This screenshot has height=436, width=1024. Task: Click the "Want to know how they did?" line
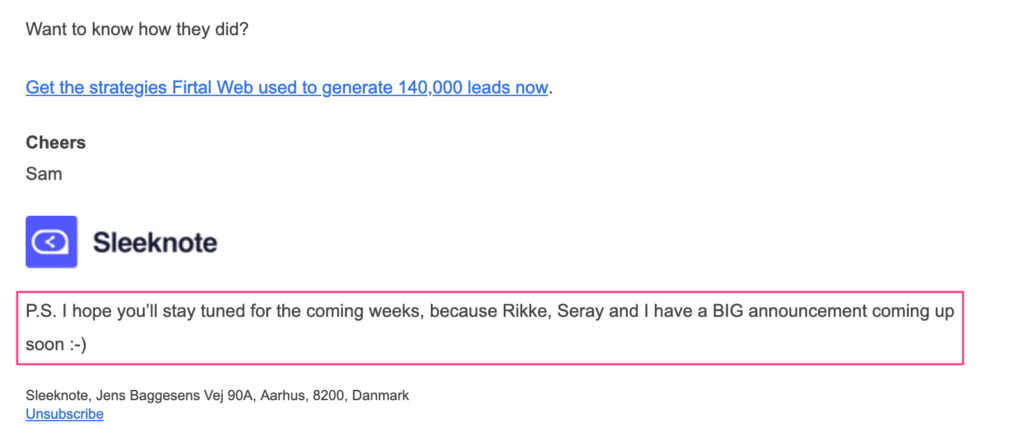[x=137, y=29]
